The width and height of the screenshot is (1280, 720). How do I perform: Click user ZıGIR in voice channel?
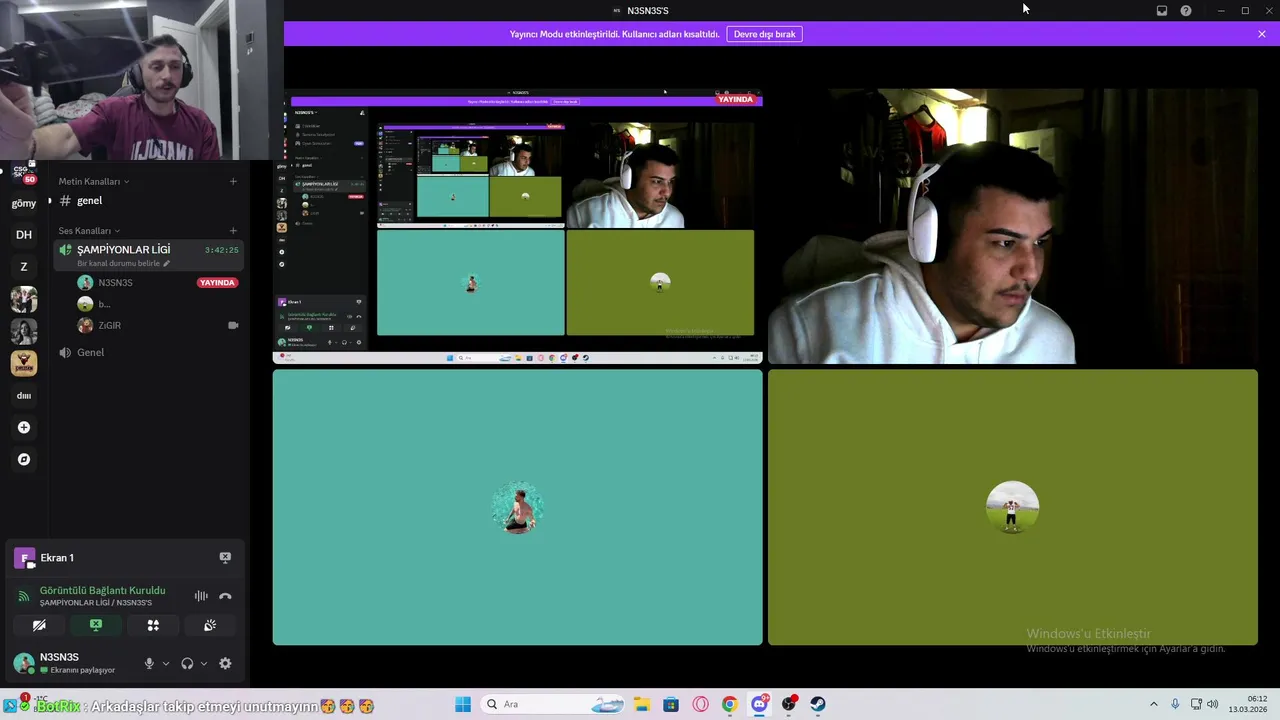(110, 325)
